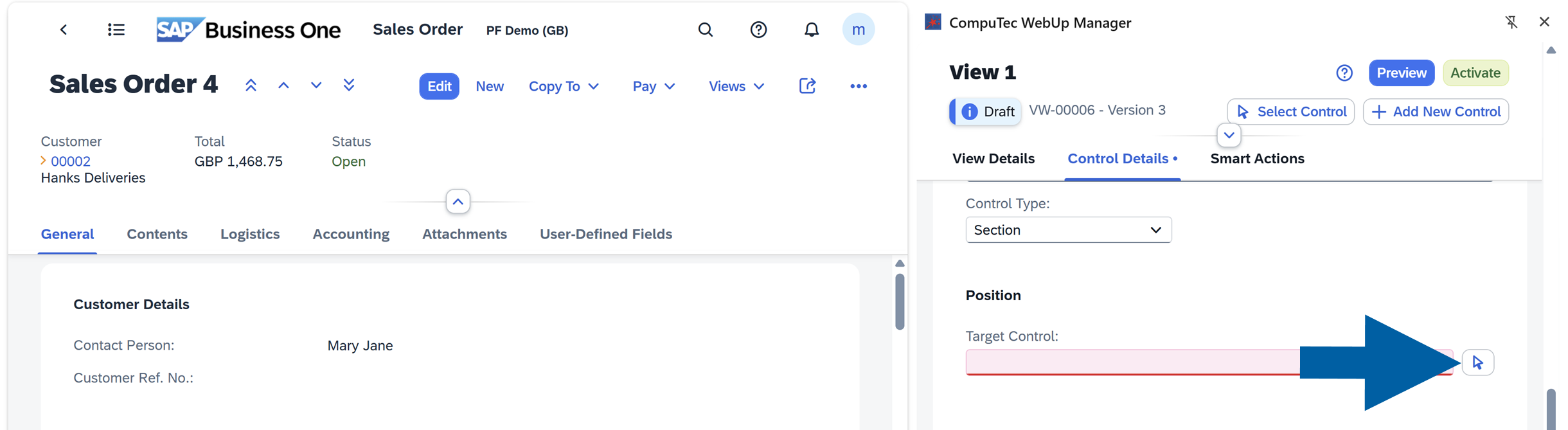Switch to the Attachments tab
The image size is (1568, 430).
465,234
